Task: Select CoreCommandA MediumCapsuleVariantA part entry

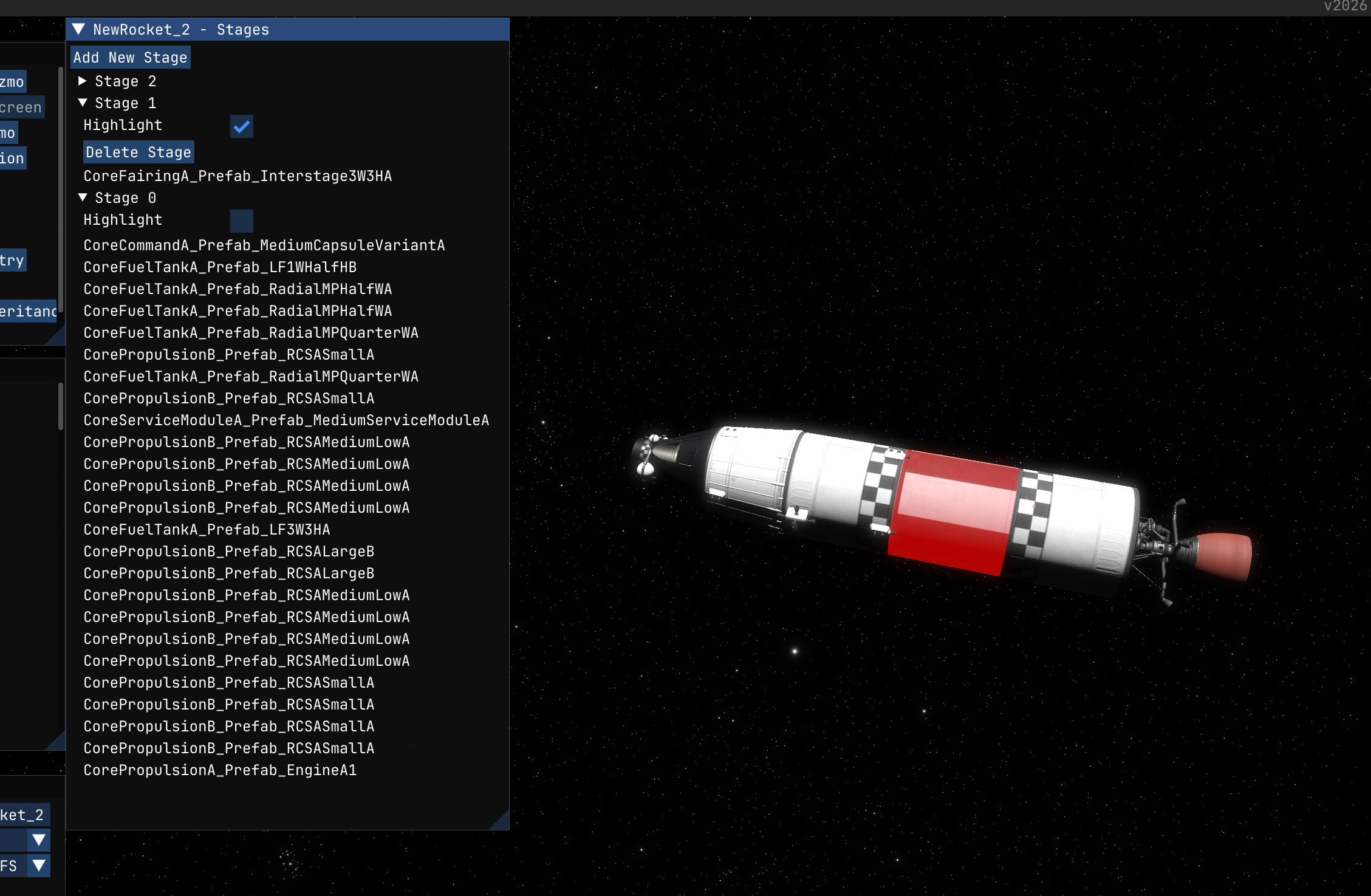Action: 264,245
